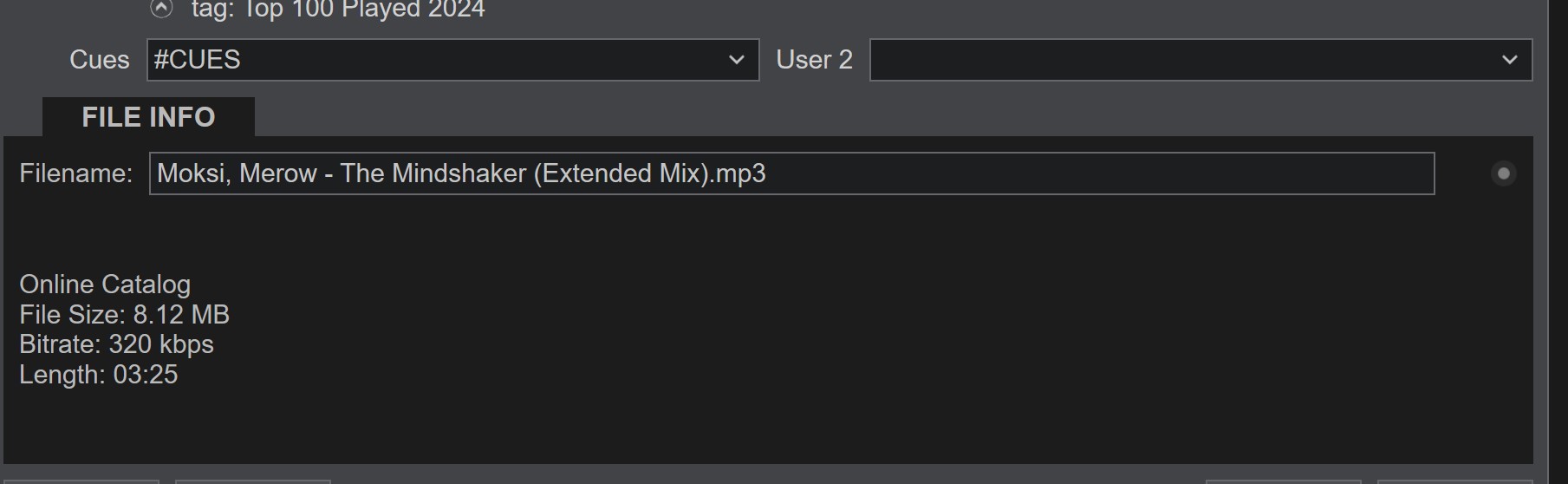Click the Cues dropdown chevron arrow
The height and width of the screenshot is (484, 1568).
click(737, 60)
